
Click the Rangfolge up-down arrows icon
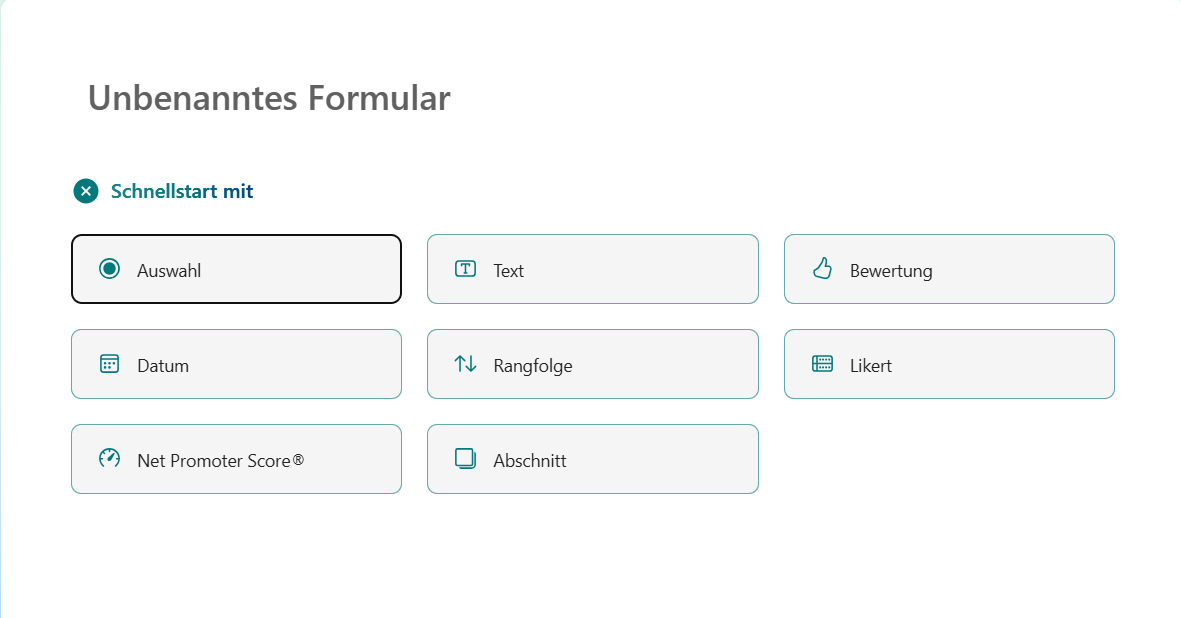pos(465,364)
